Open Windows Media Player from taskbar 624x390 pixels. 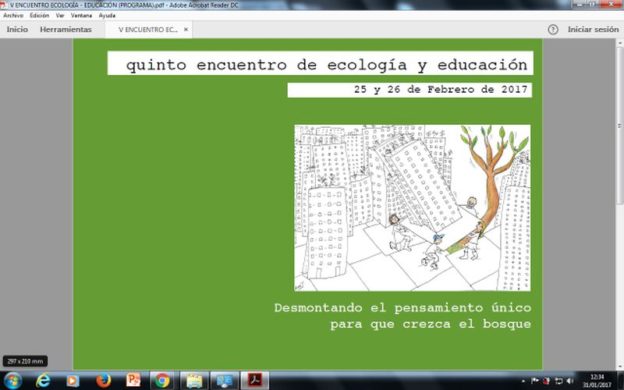[72, 380]
